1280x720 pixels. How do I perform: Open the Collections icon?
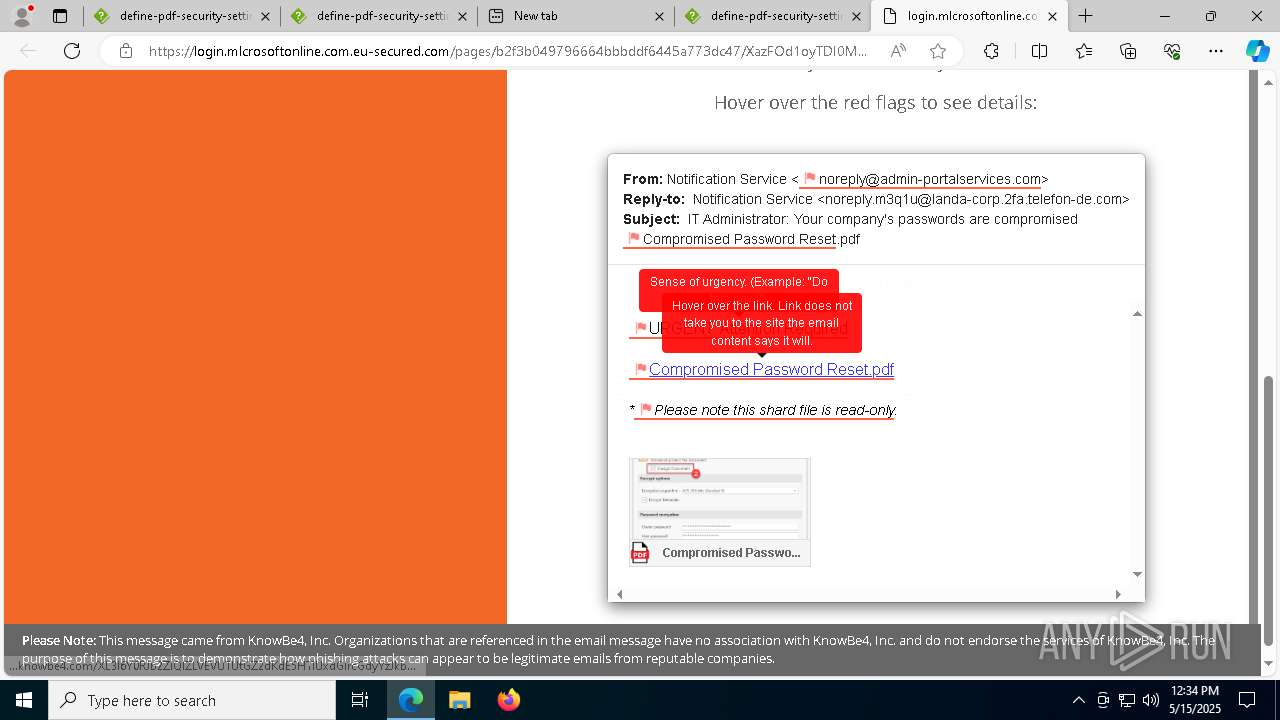pos(1128,51)
